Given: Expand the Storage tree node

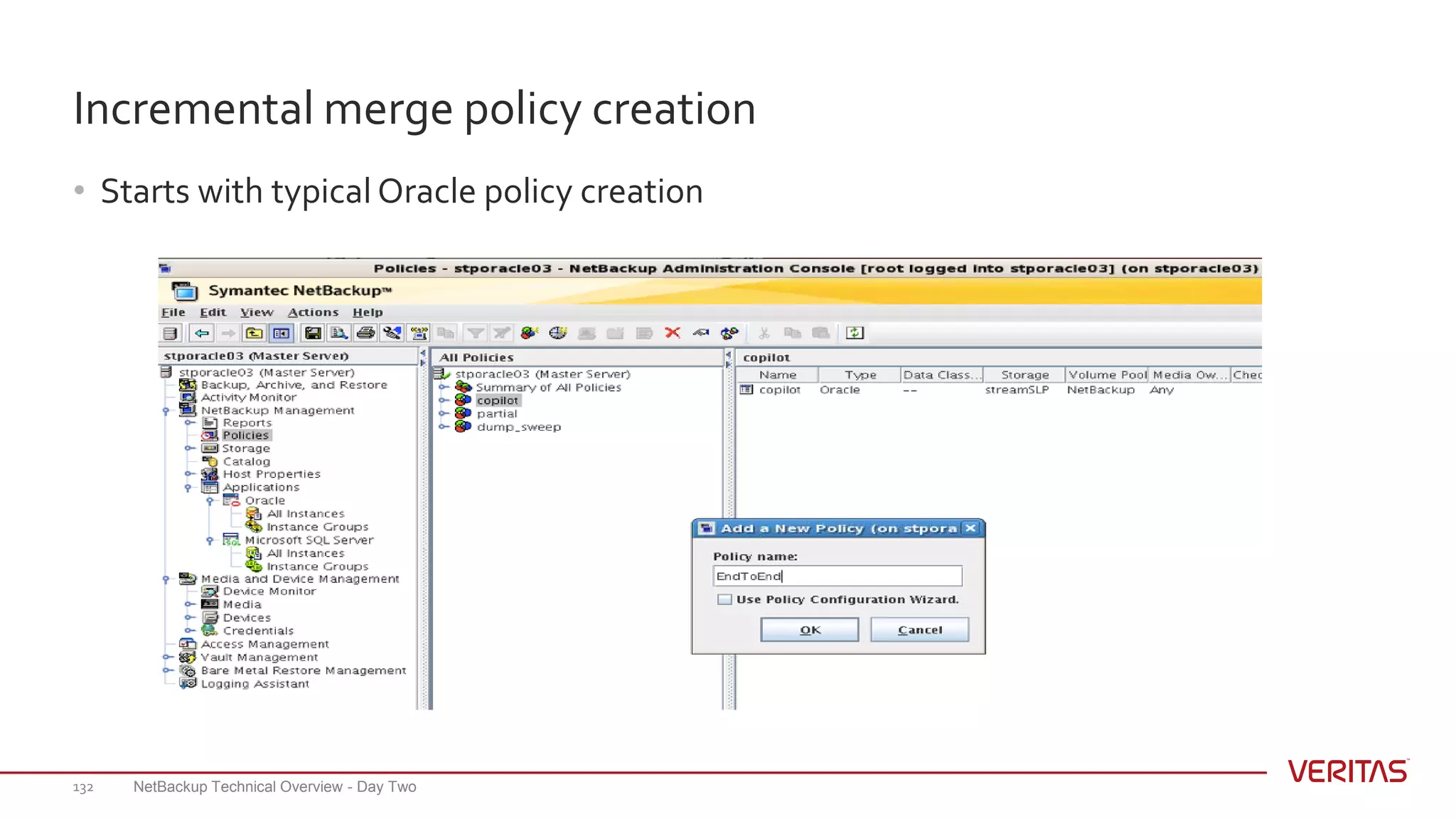Looking at the screenshot, I should [189, 449].
